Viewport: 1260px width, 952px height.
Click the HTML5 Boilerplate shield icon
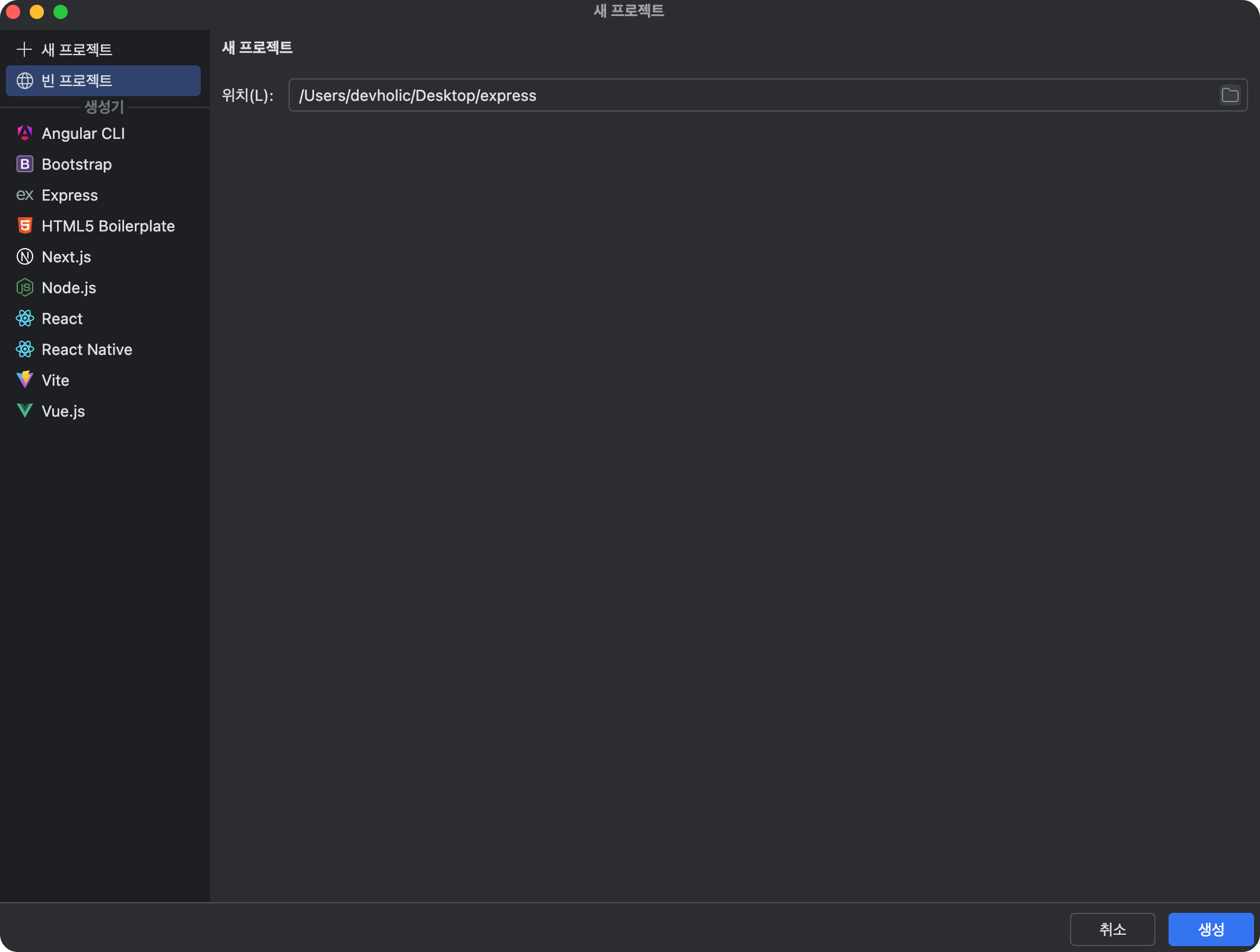(24, 226)
